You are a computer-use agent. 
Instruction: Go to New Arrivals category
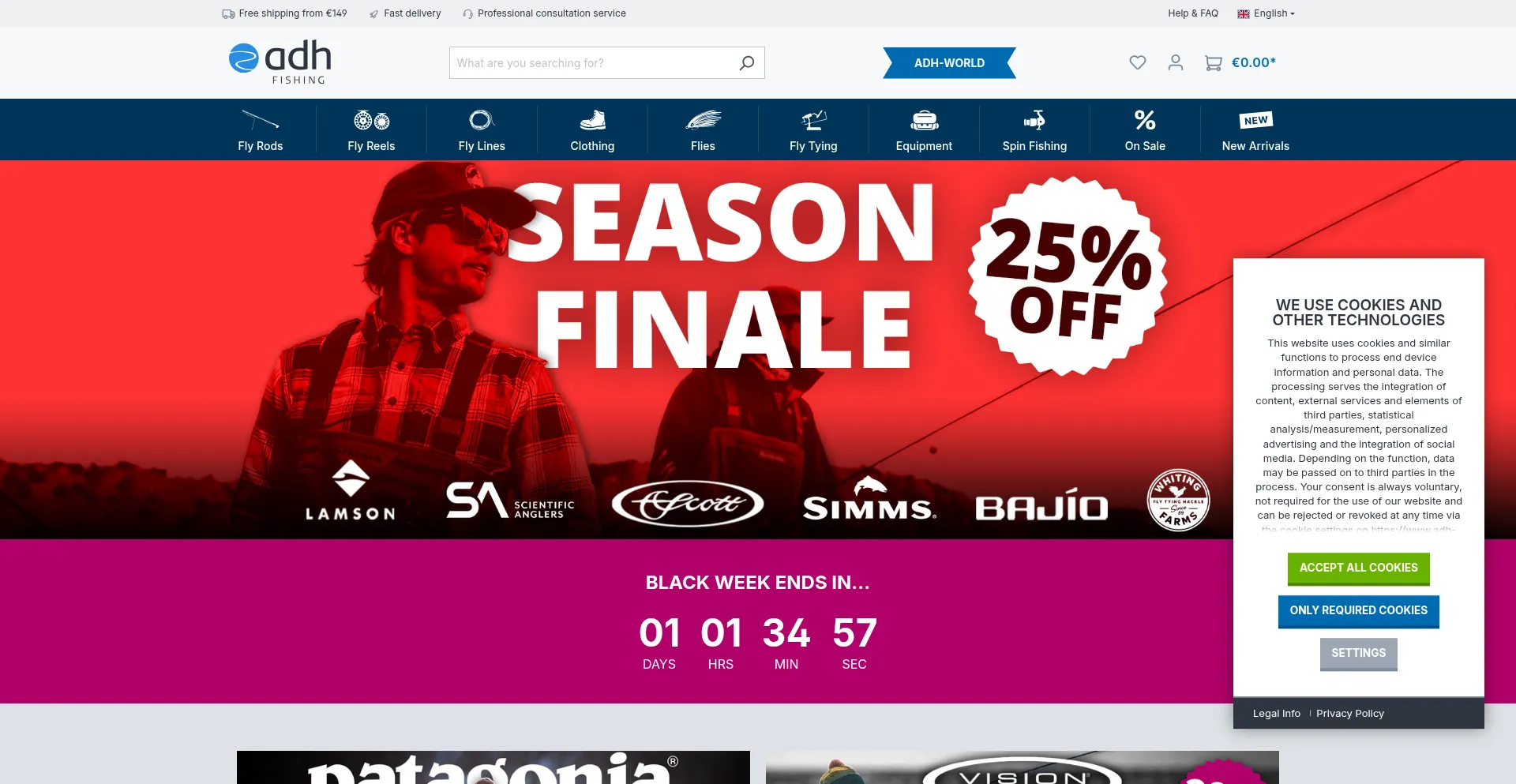pos(1255,130)
